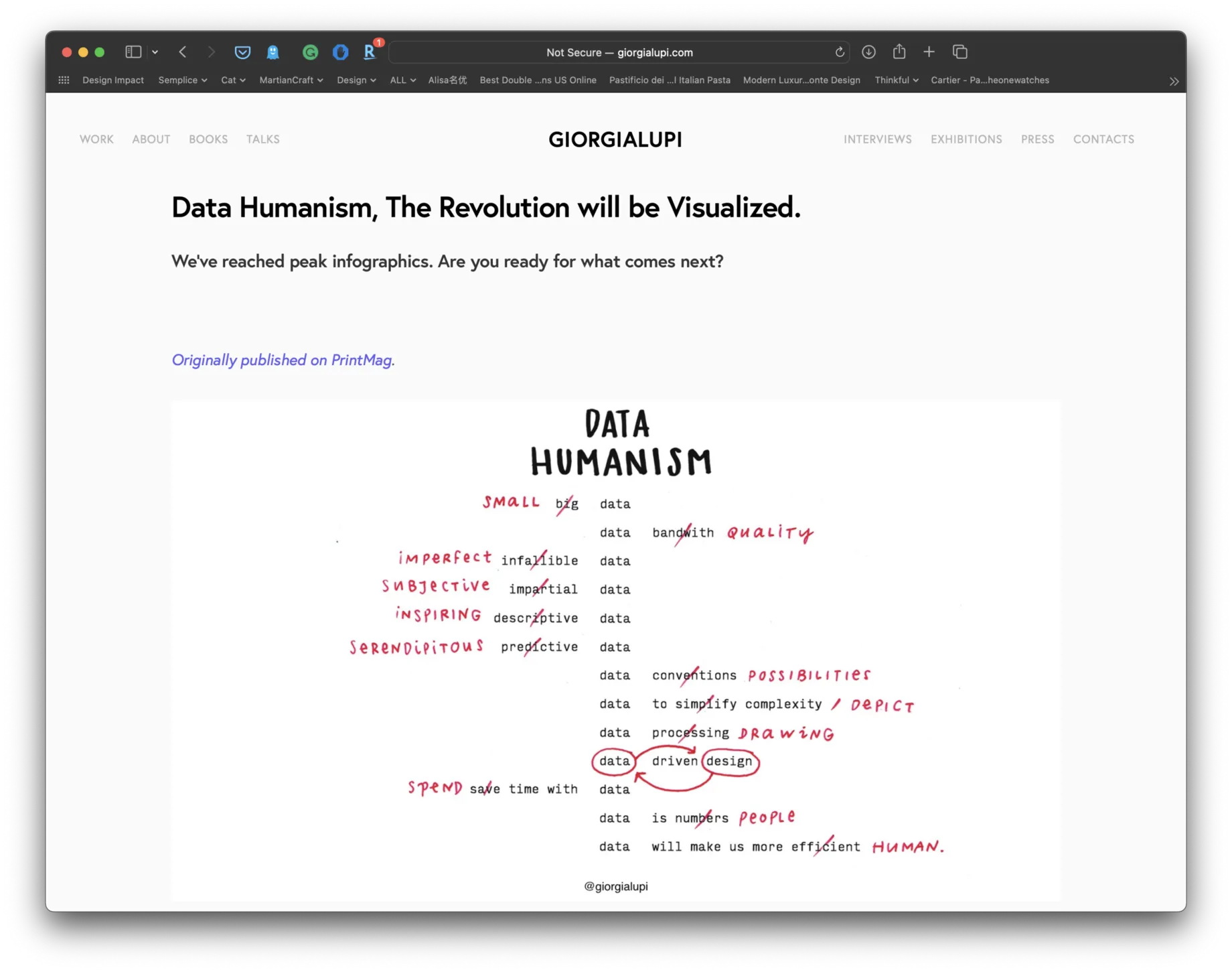
Task: Open sidebar options dropdown chevron
Action: [155, 52]
